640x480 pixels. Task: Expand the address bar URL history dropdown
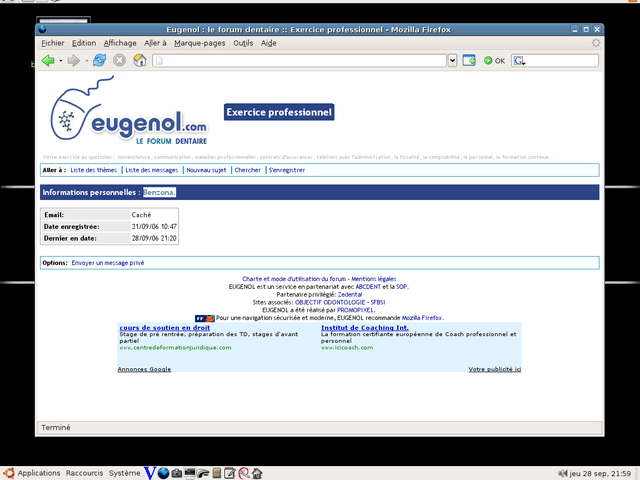tap(452, 61)
